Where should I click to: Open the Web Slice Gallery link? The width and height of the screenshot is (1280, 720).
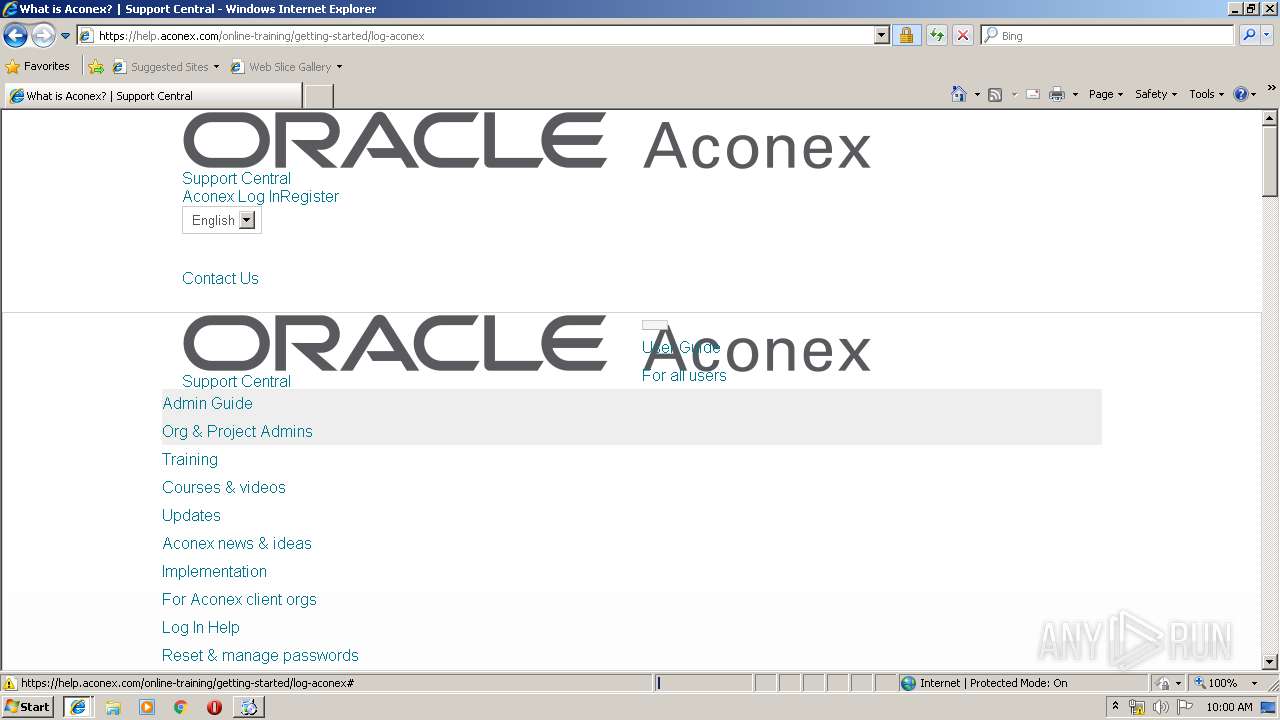286,67
